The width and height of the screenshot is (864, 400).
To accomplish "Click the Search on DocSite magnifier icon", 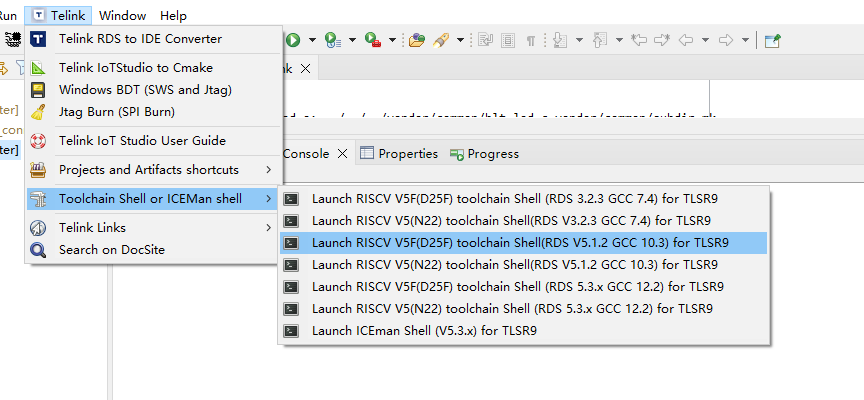I will click(38, 250).
